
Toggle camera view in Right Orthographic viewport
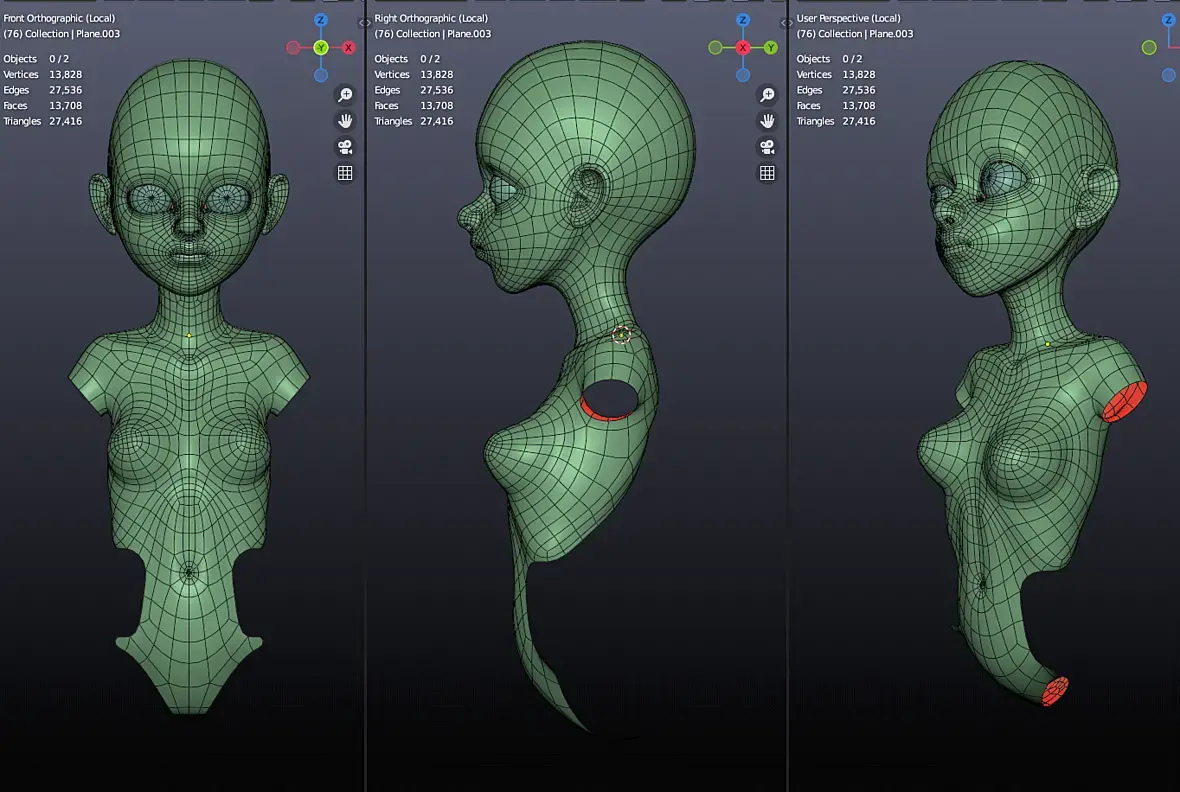click(767, 147)
